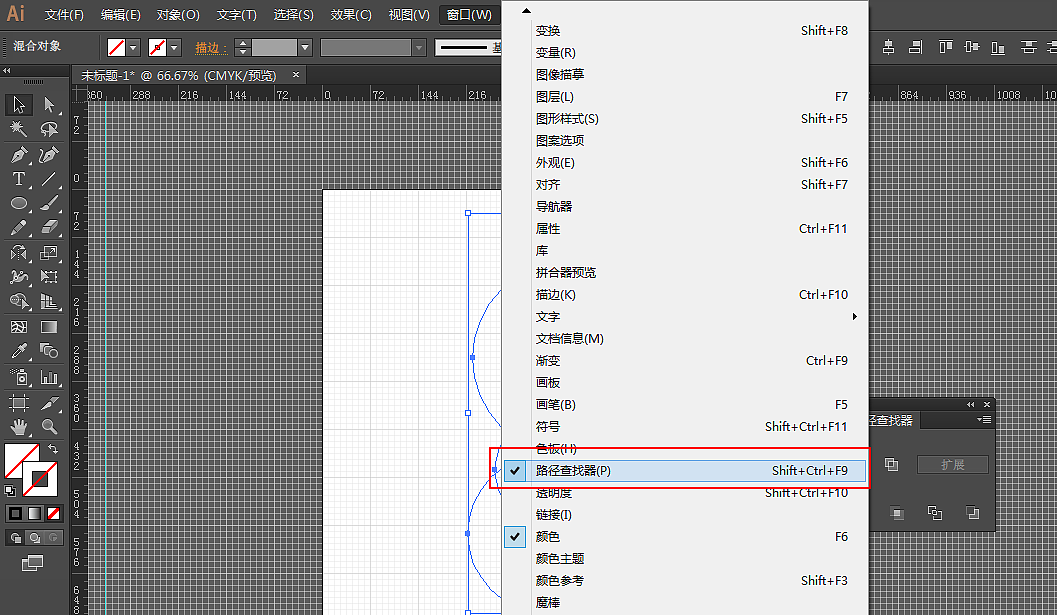Viewport: 1057px width, 615px height.
Task: Uncheck 路径查找器 in the Window menu
Action: click(x=600, y=469)
